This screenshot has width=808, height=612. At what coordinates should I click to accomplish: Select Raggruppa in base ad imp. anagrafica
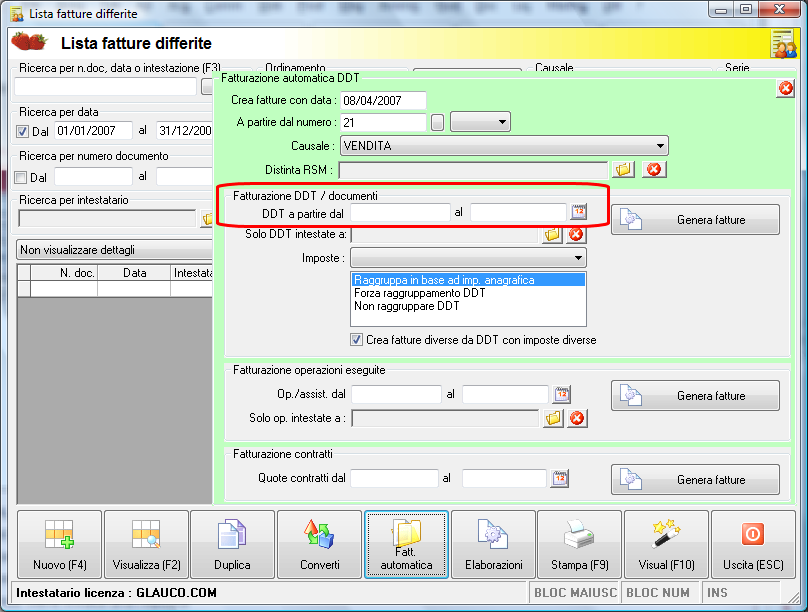tap(468, 280)
